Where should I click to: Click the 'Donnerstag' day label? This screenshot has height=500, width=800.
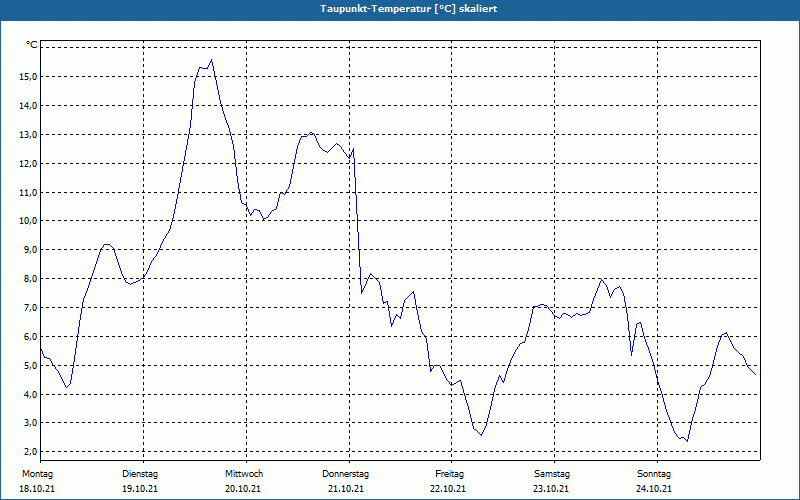(x=345, y=474)
